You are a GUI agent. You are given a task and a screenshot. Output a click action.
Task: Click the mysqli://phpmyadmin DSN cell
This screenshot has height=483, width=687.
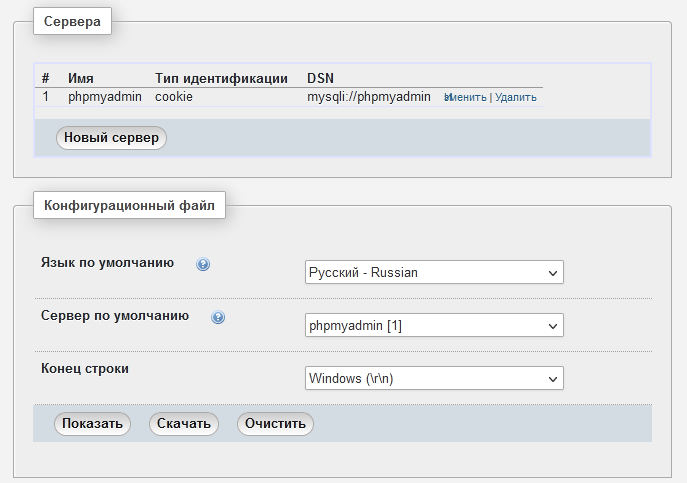pos(368,97)
